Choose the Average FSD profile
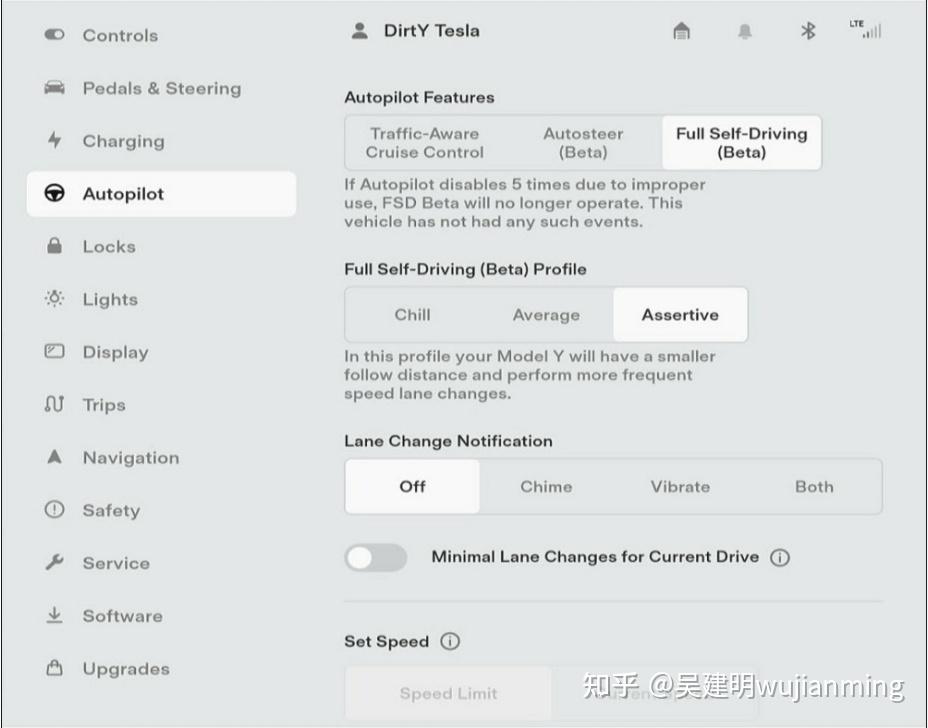 click(x=546, y=315)
